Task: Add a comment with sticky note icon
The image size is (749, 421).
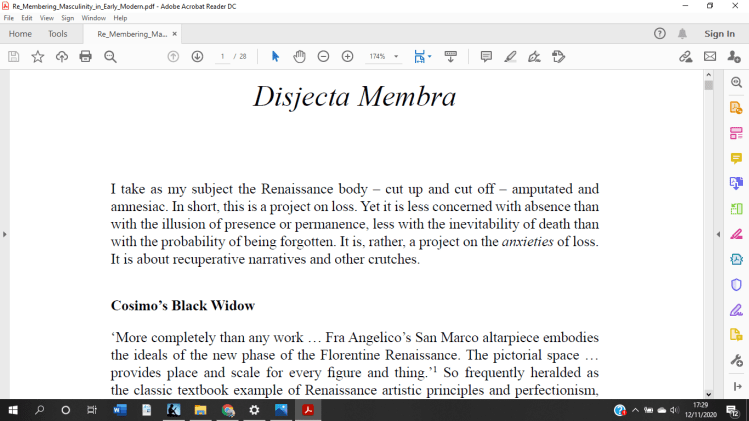Action: 486,57
